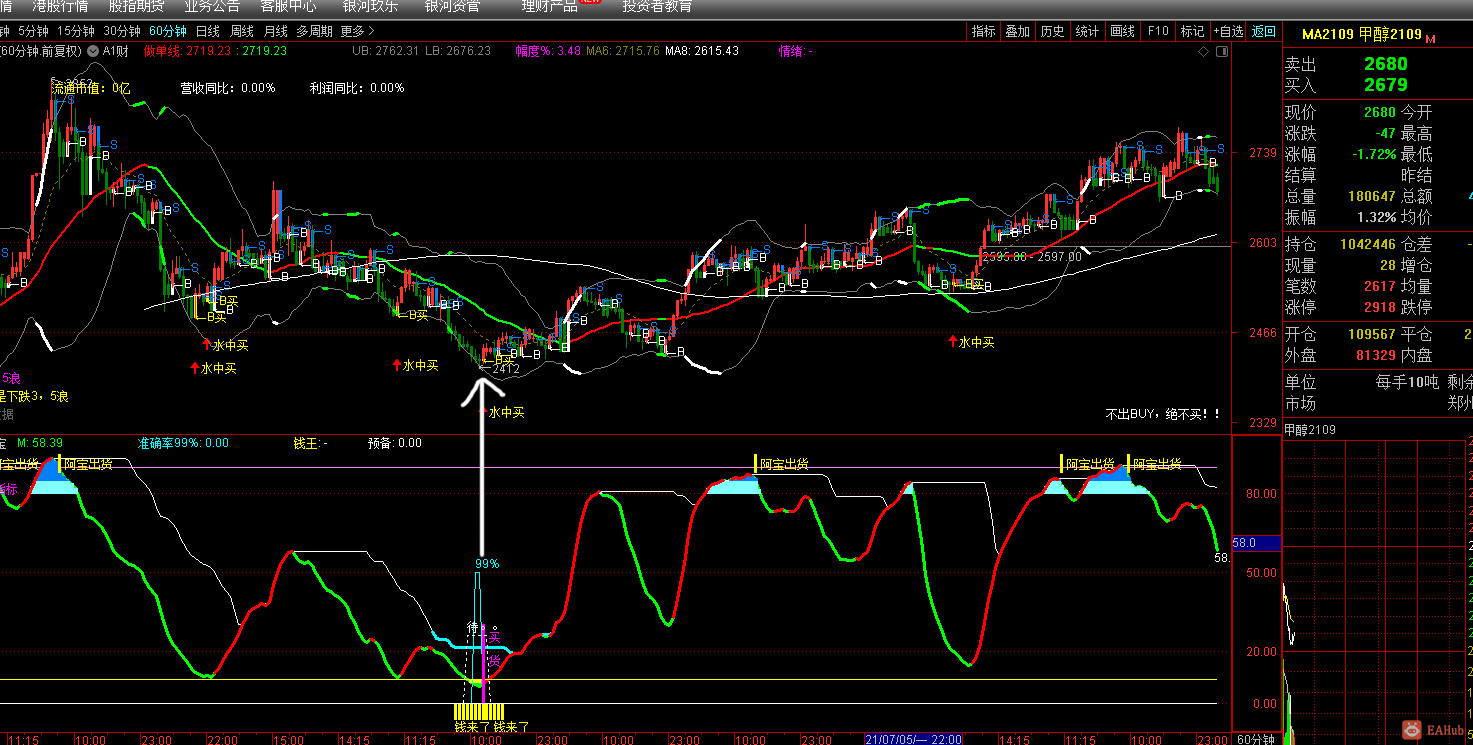
Task: Switch to the 日线 daily tab
Action: tap(208, 31)
